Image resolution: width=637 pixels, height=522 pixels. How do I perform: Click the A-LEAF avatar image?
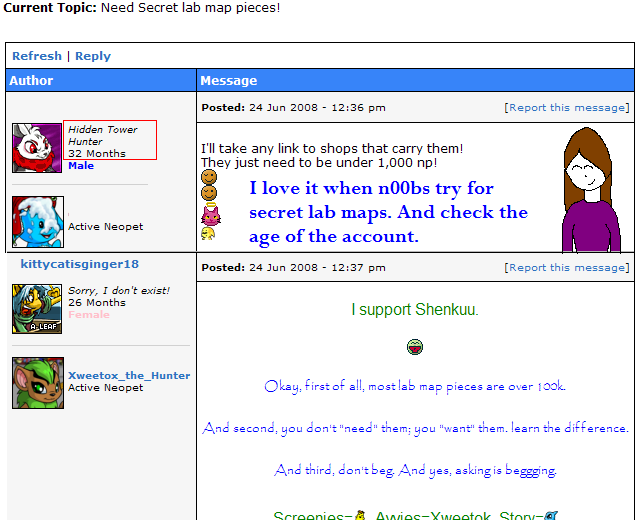click(x=37, y=309)
